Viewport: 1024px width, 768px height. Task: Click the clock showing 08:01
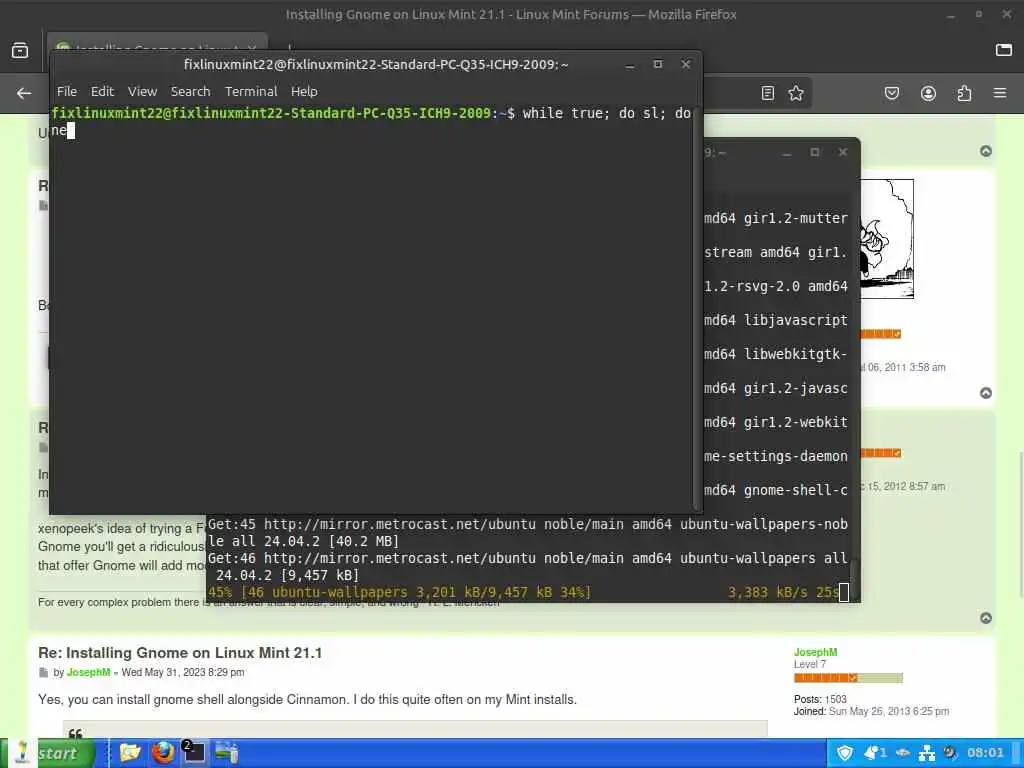click(985, 753)
